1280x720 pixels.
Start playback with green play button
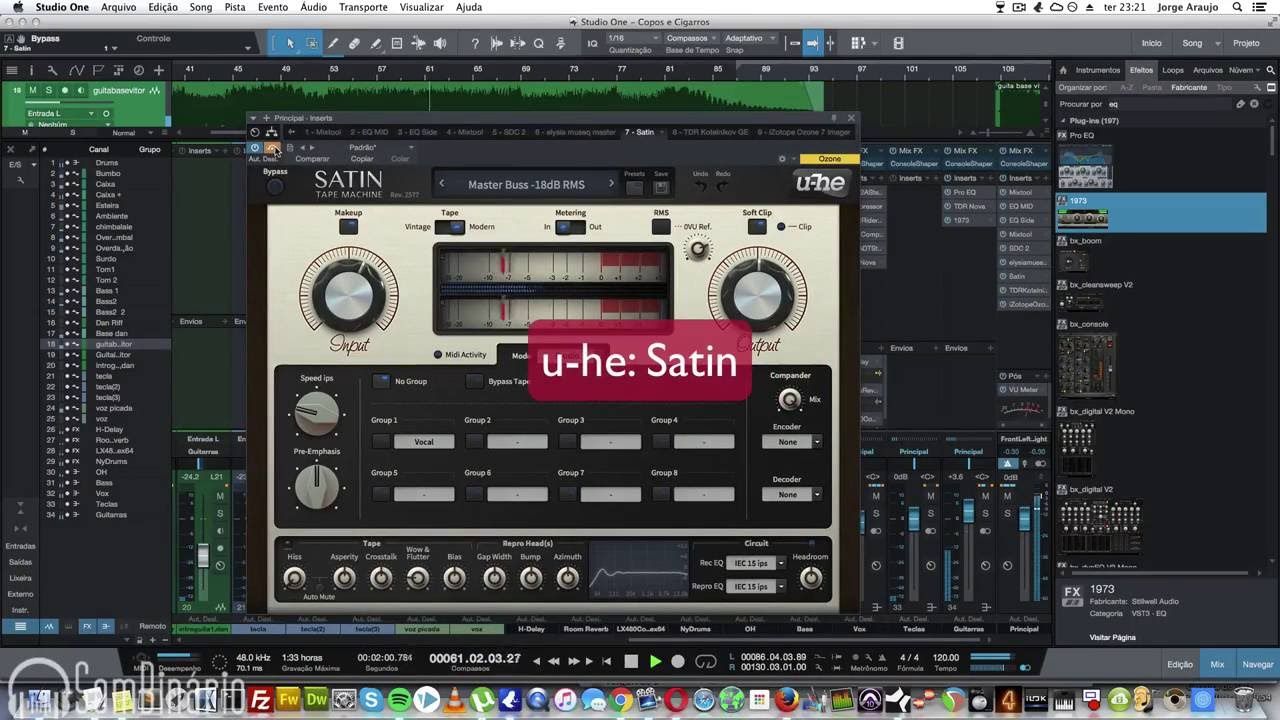tap(655, 661)
